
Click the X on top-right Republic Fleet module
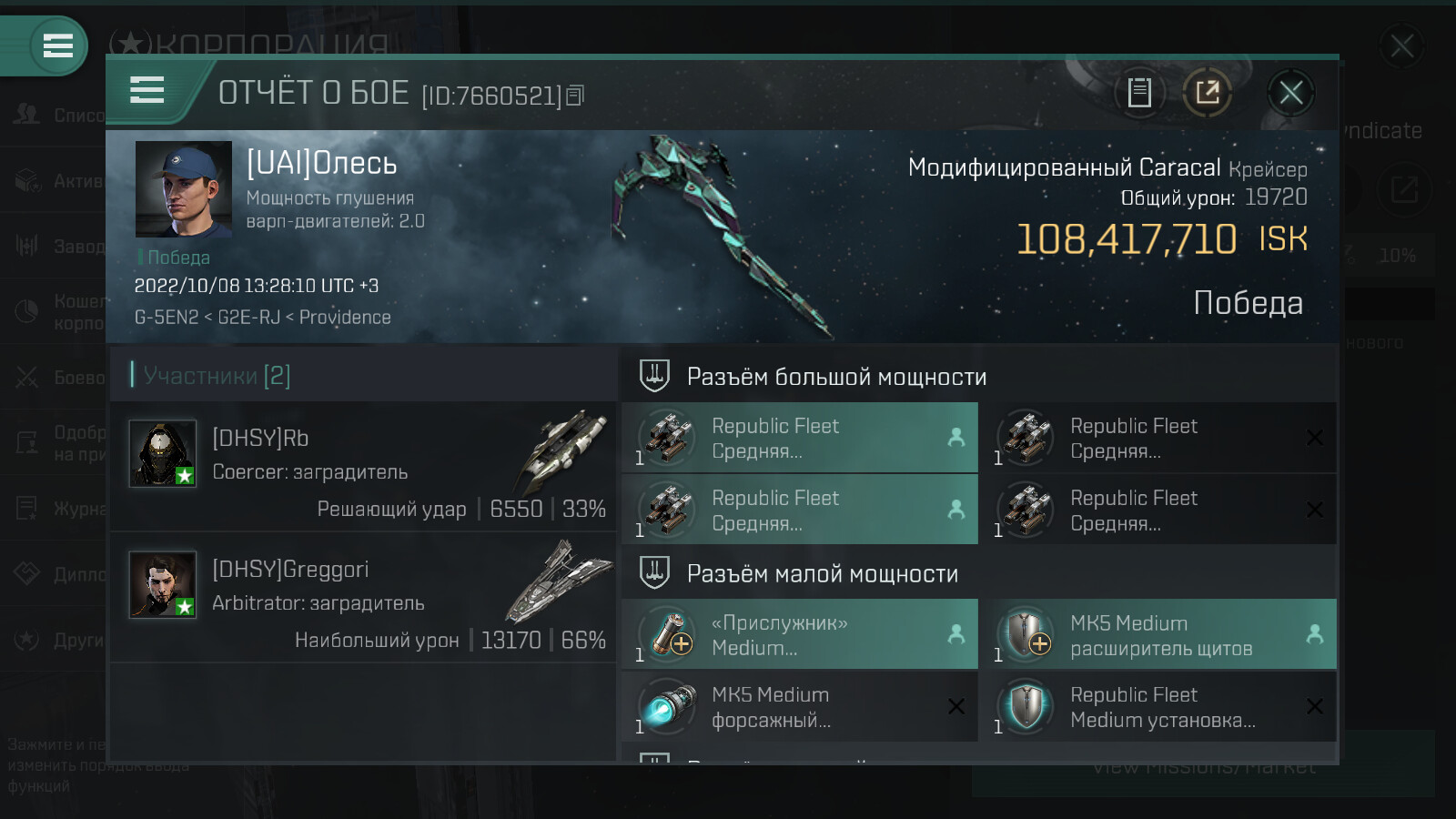click(x=1315, y=438)
